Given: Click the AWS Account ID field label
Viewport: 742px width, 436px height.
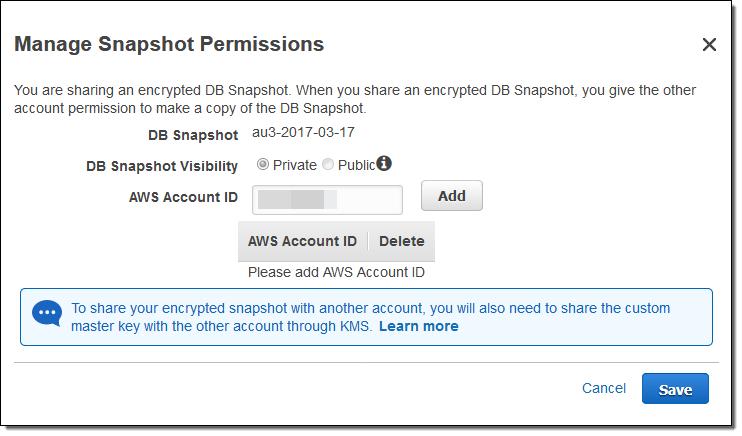Looking at the screenshot, I should click(183, 197).
